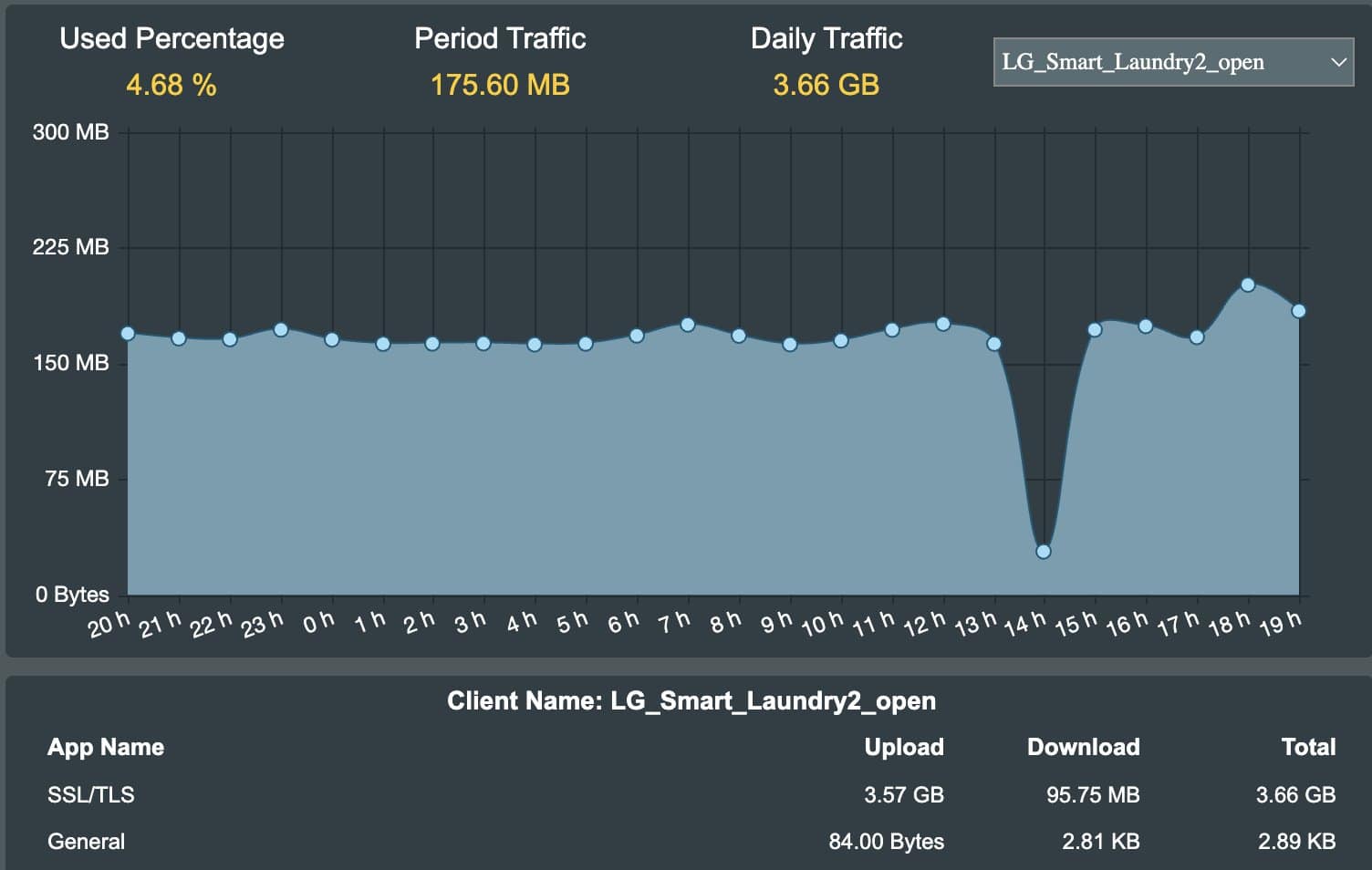Click the data point at 19h

pyautogui.click(x=1299, y=312)
